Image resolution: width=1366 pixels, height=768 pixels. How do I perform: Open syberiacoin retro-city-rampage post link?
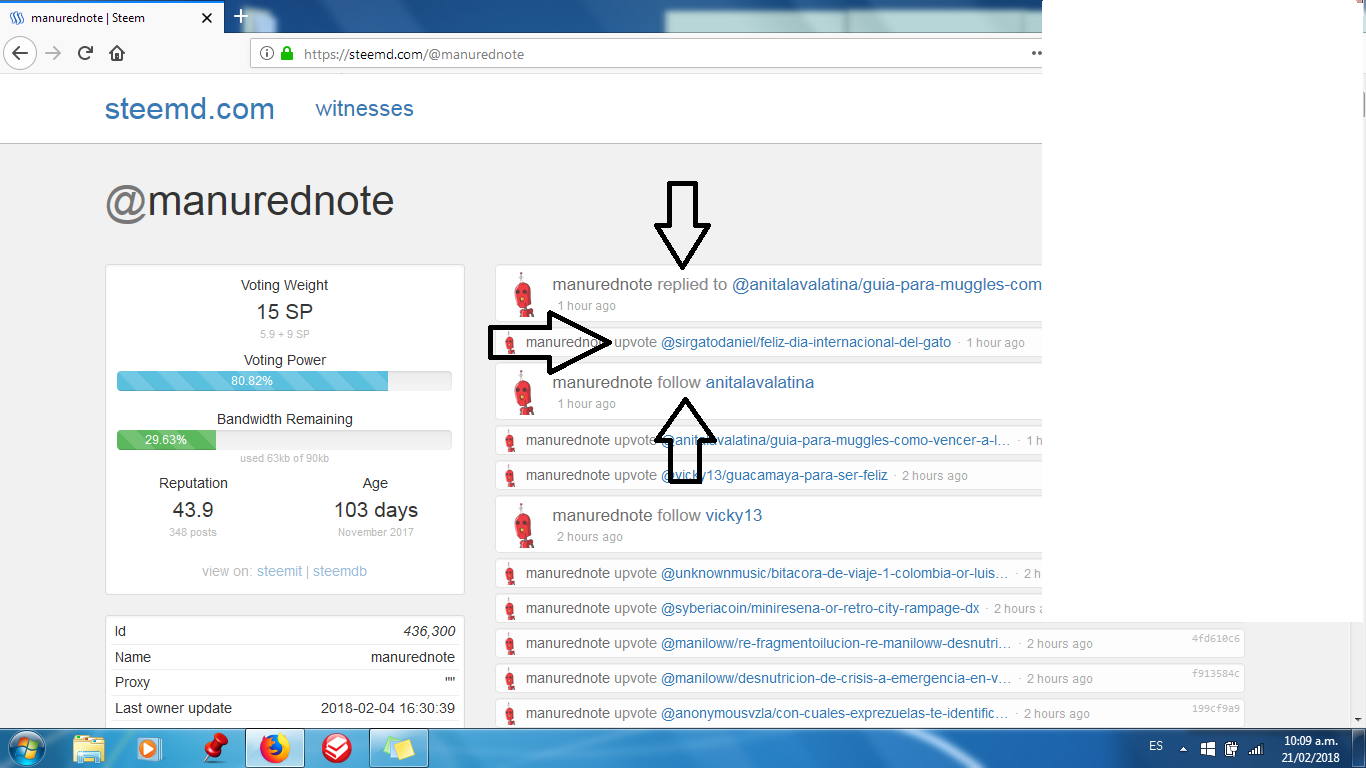coord(820,608)
